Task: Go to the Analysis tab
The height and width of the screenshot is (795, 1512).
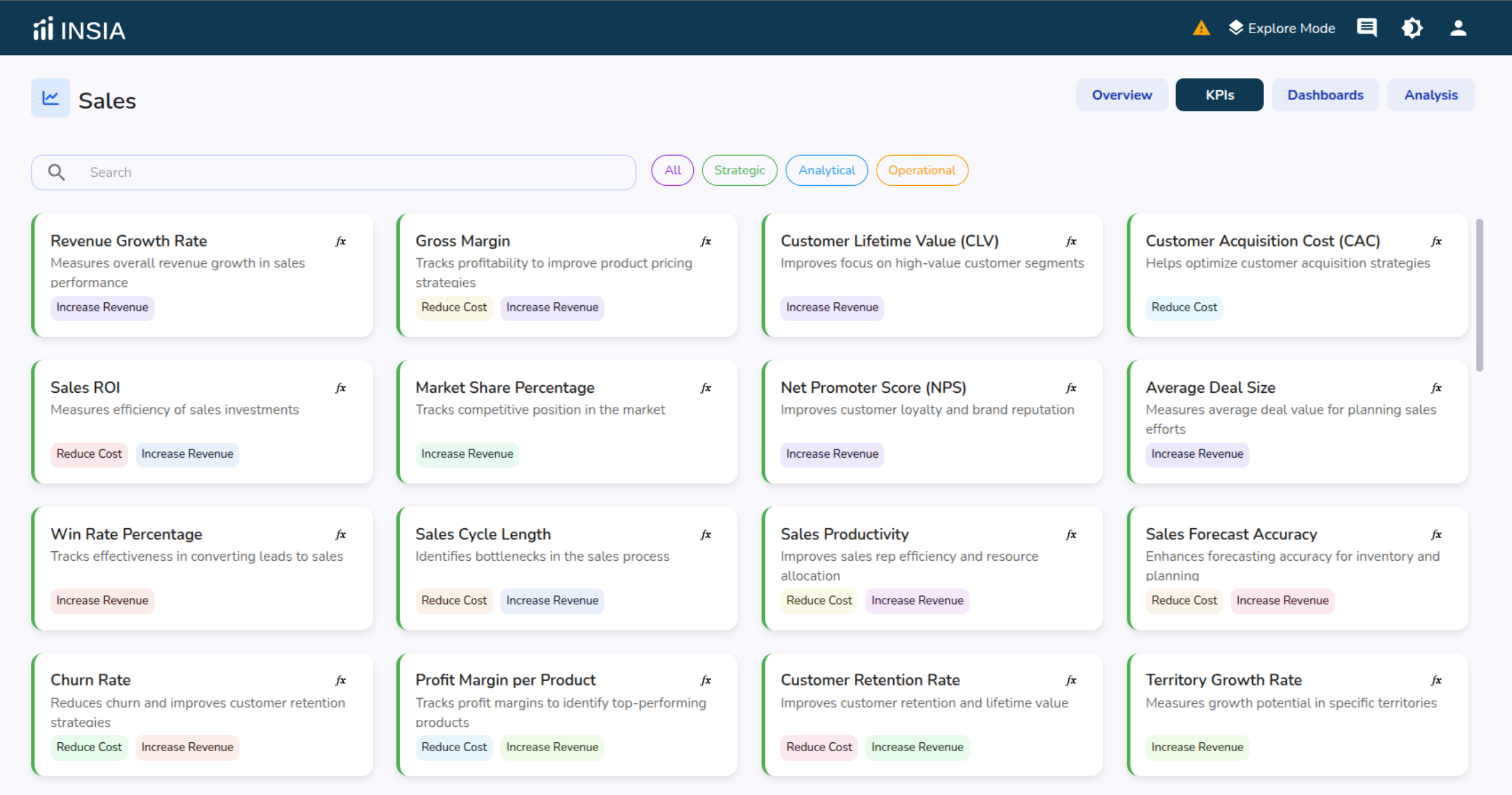Action: pyautogui.click(x=1430, y=95)
